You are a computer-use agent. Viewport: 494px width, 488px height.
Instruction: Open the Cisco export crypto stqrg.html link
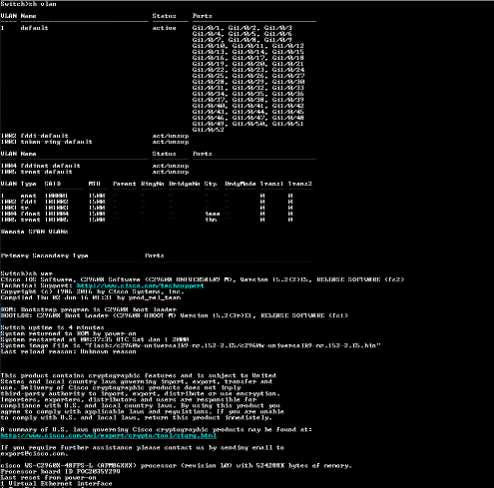coord(108,436)
